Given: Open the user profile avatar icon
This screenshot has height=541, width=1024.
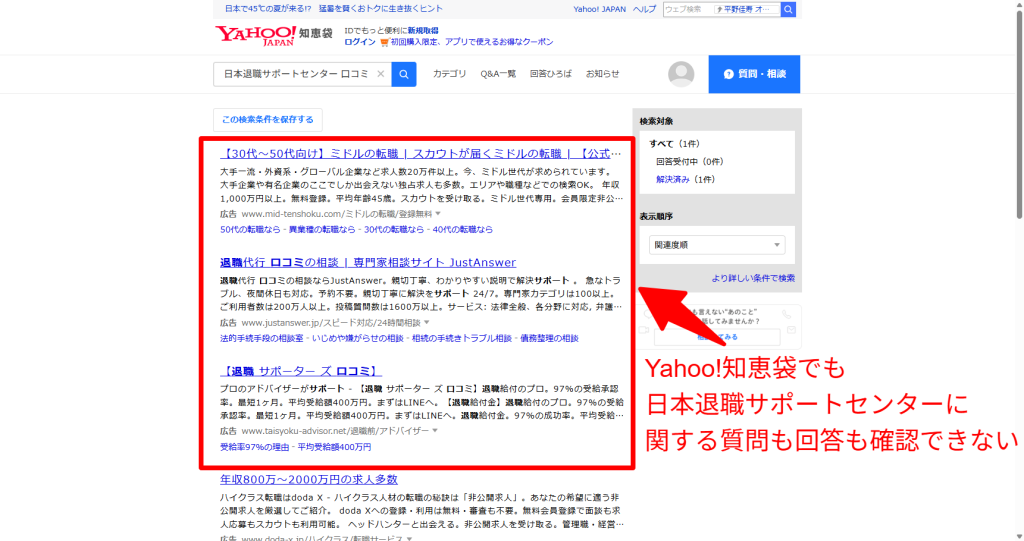Looking at the screenshot, I should tap(680, 74).
